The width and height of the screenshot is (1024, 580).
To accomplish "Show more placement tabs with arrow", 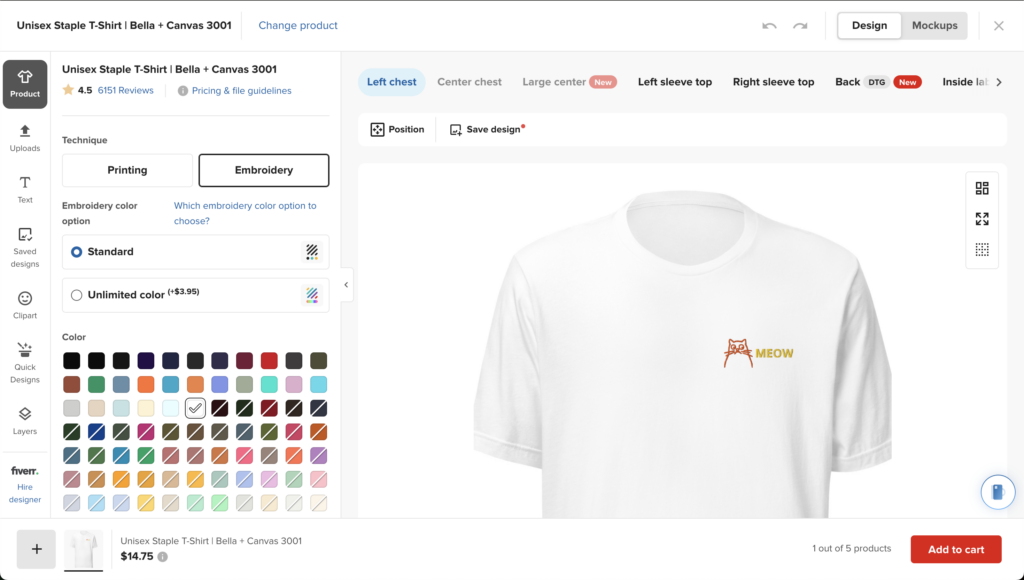I will click(x=999, y=82).
